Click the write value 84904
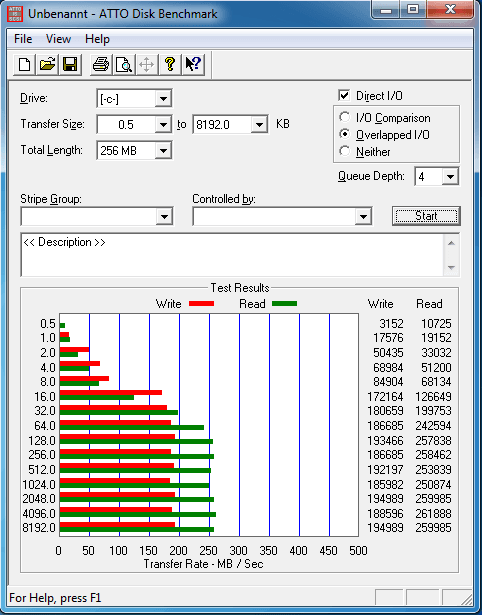This screenshot has height=615, width=482. 388,382
